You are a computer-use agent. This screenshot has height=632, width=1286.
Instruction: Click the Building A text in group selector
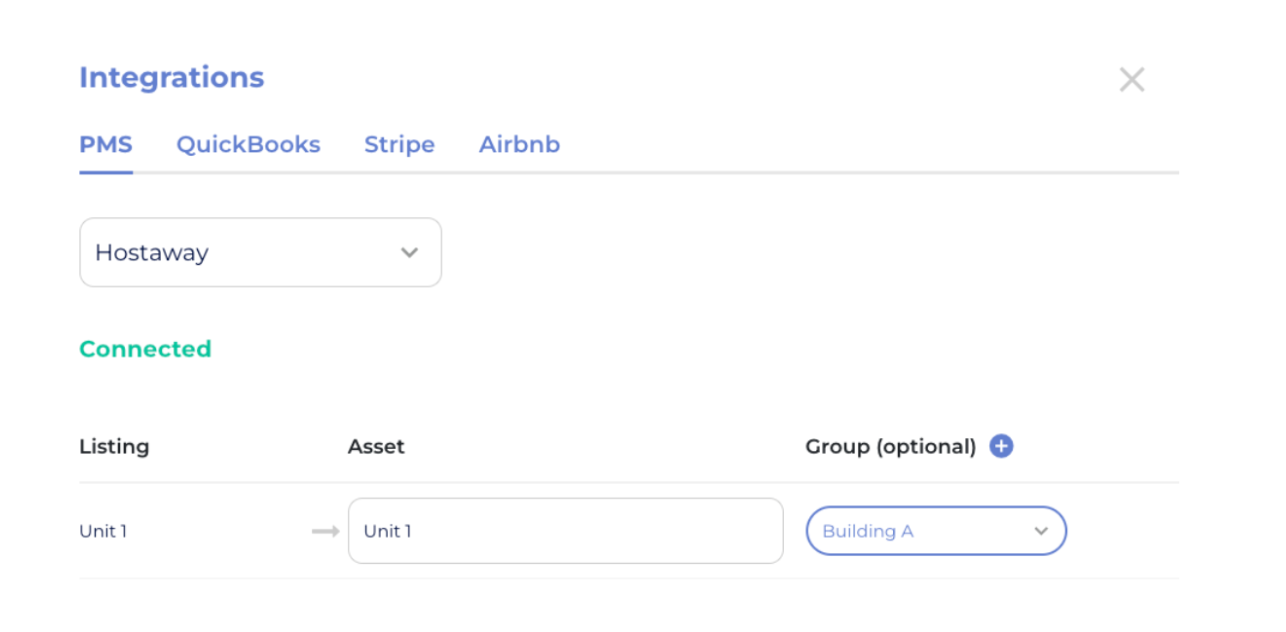(x=868, y=531)
